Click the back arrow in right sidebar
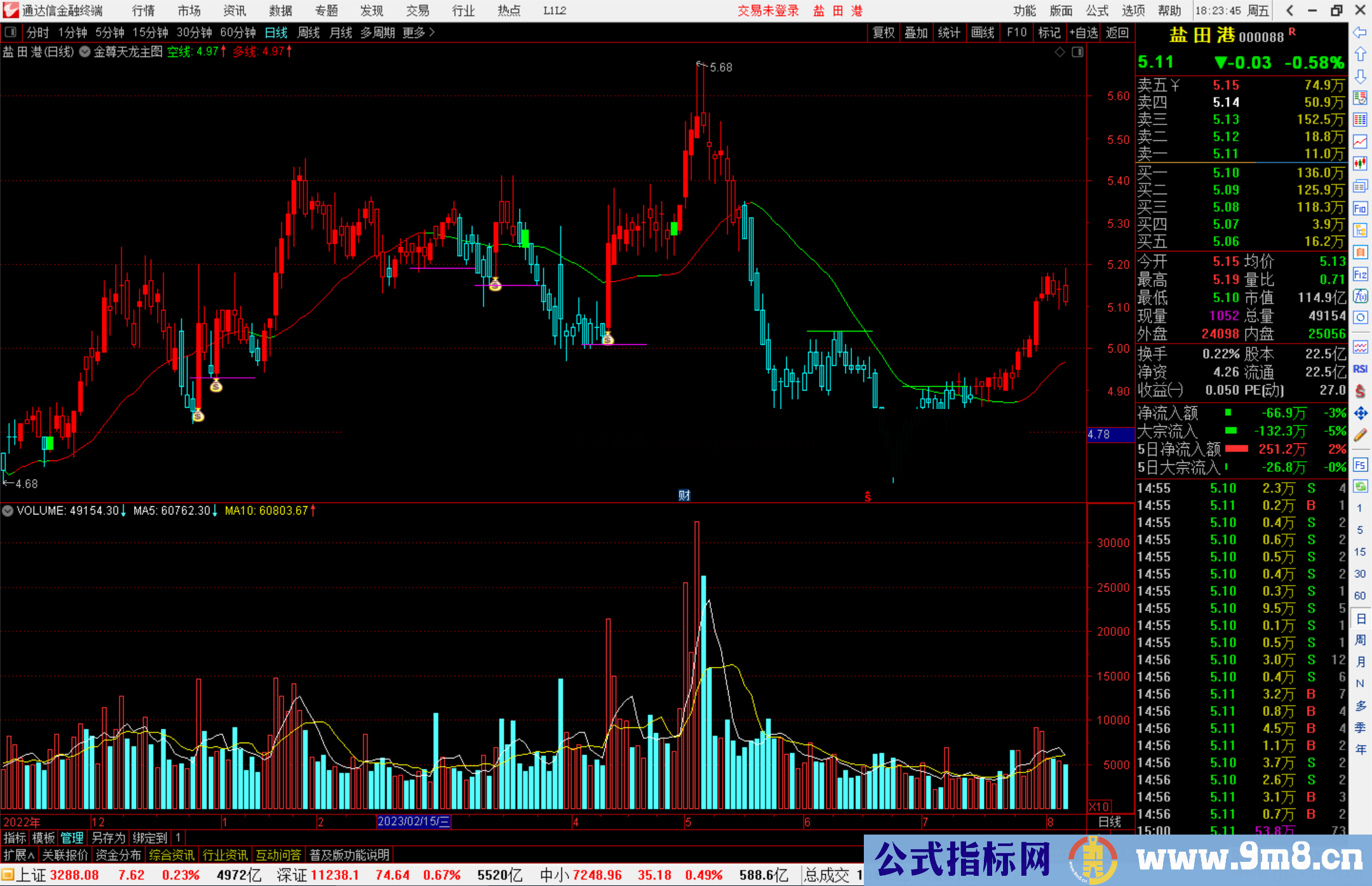 [1360, 32]
